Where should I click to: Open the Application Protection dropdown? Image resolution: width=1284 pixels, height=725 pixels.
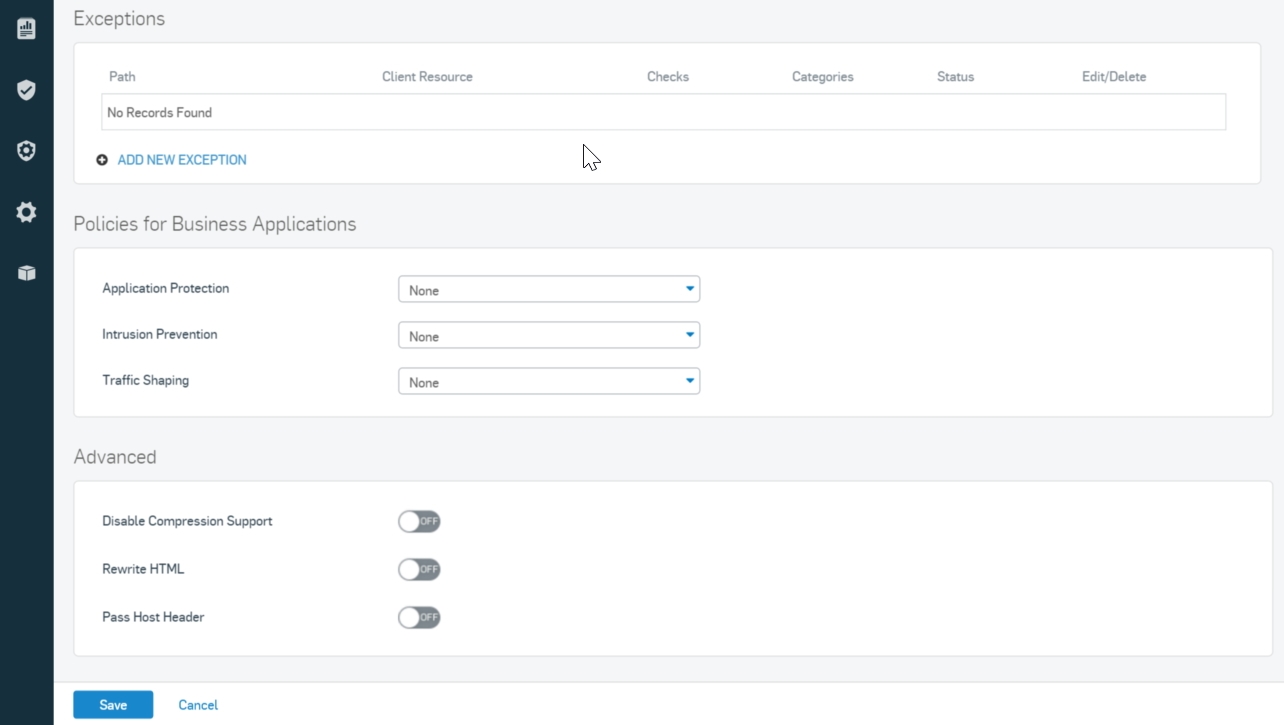pos(549,289)
